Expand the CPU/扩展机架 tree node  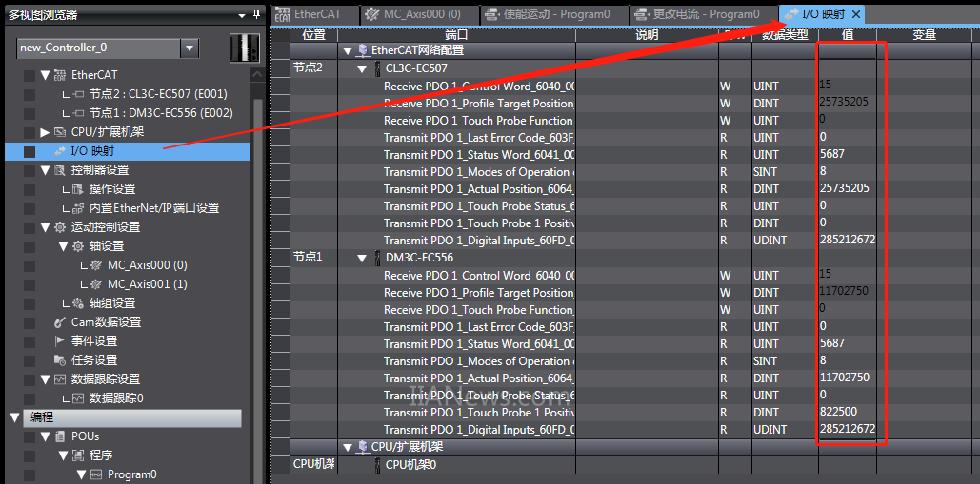point(45,132)
